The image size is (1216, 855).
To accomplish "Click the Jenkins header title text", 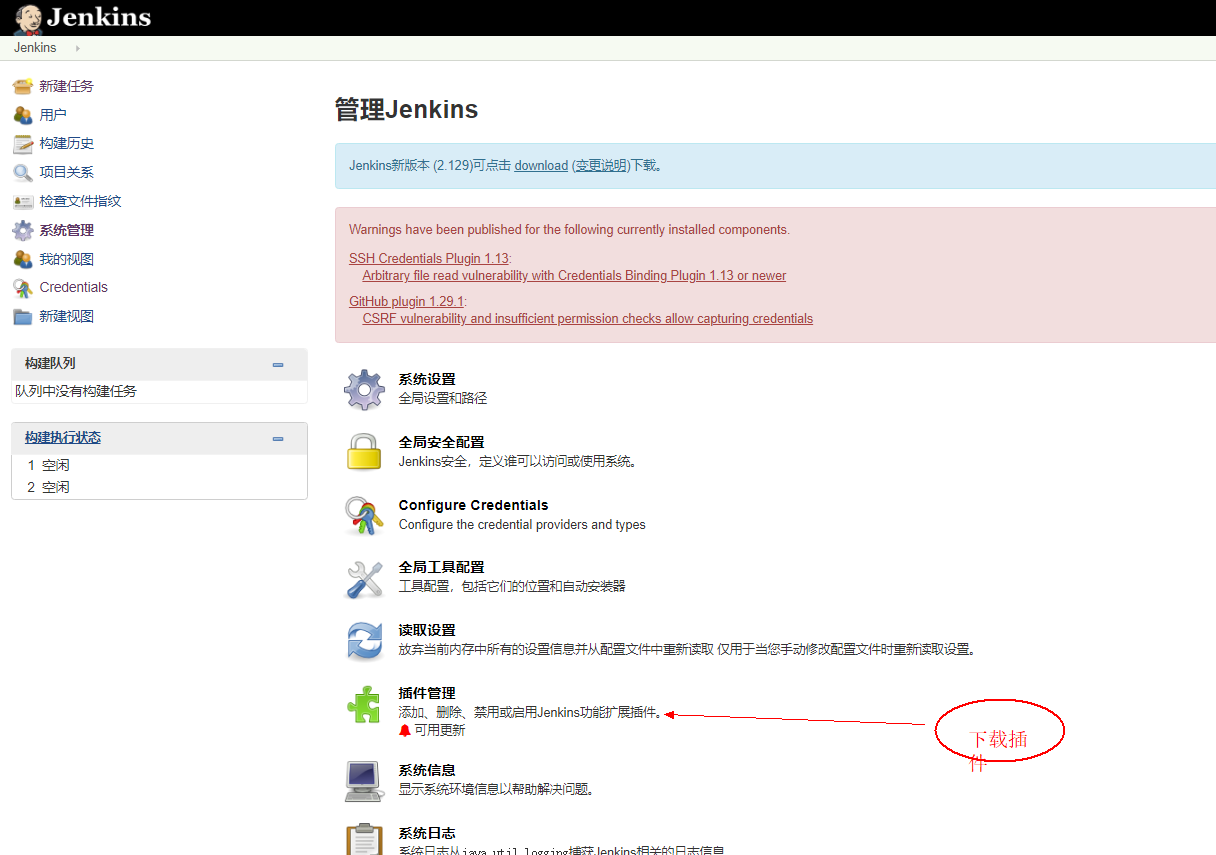I will click(99, 17).
